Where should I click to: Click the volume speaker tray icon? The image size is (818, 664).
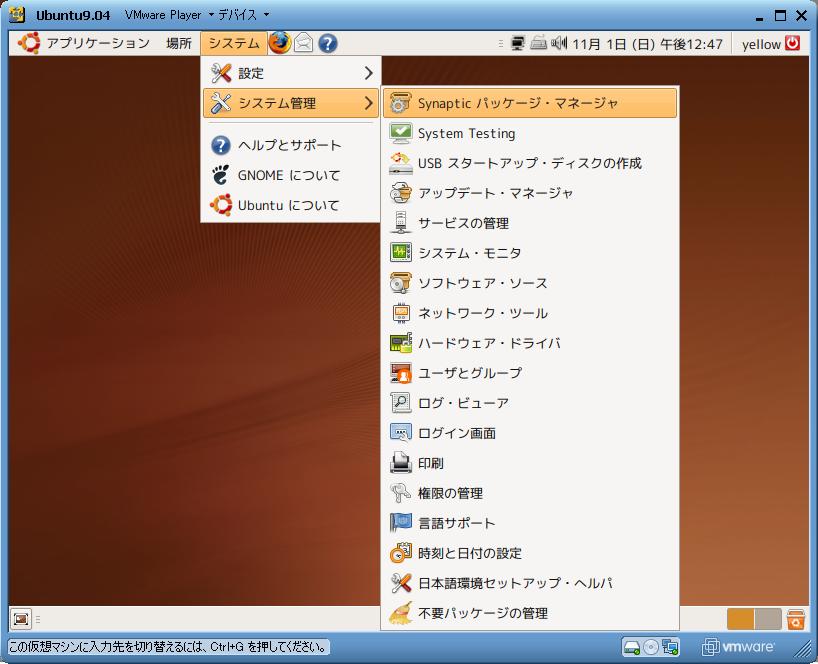click(x=559, y=43)
